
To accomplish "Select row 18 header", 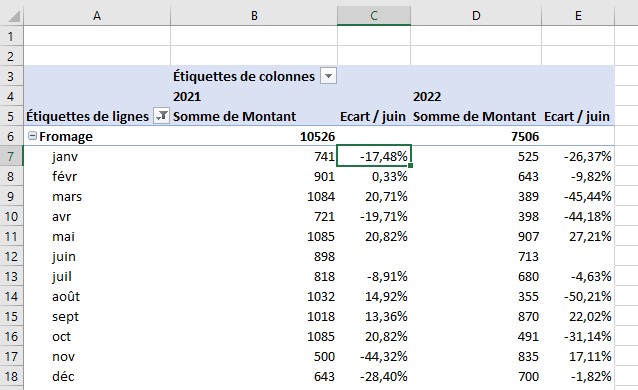I will coord(11,376).
